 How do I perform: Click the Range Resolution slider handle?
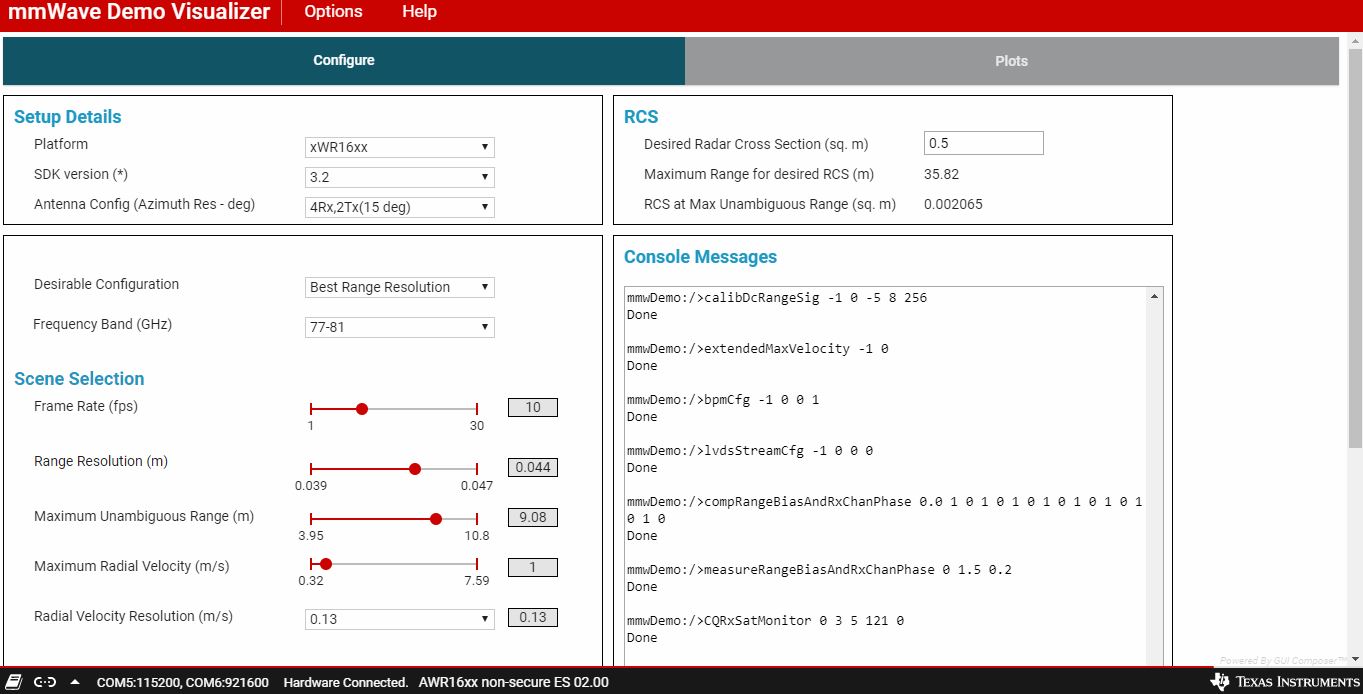[414, 468]
